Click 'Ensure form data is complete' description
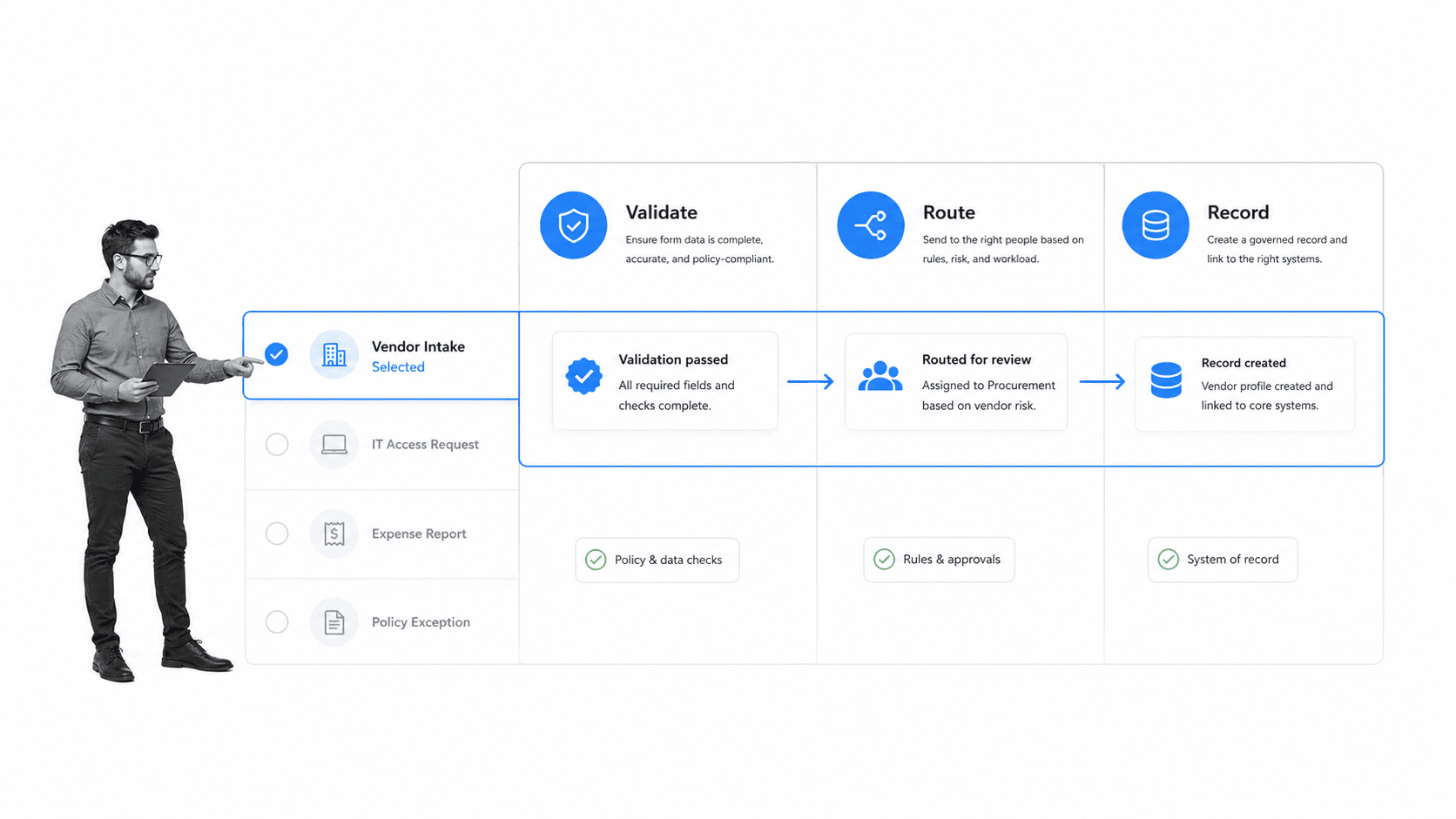This screenshot has width=1456, height=819. coord(699,249)
